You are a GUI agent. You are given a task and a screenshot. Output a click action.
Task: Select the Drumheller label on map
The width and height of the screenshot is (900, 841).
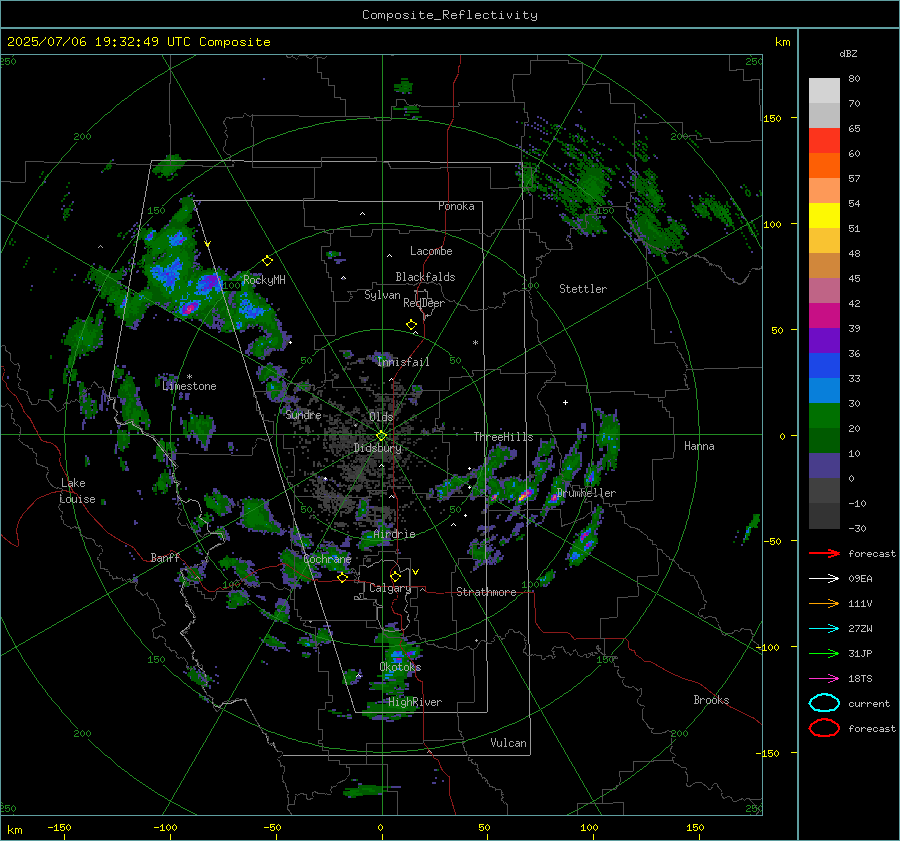click(586, 493)
